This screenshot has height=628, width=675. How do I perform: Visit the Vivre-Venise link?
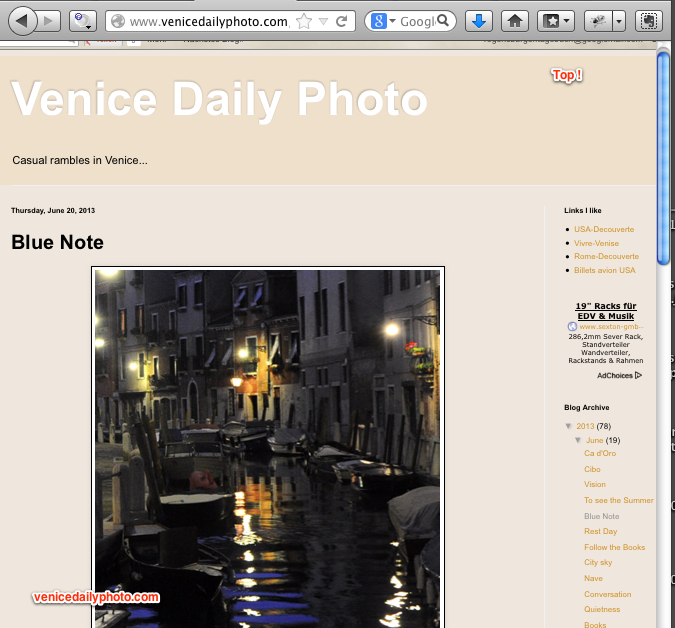pos(596,243)
